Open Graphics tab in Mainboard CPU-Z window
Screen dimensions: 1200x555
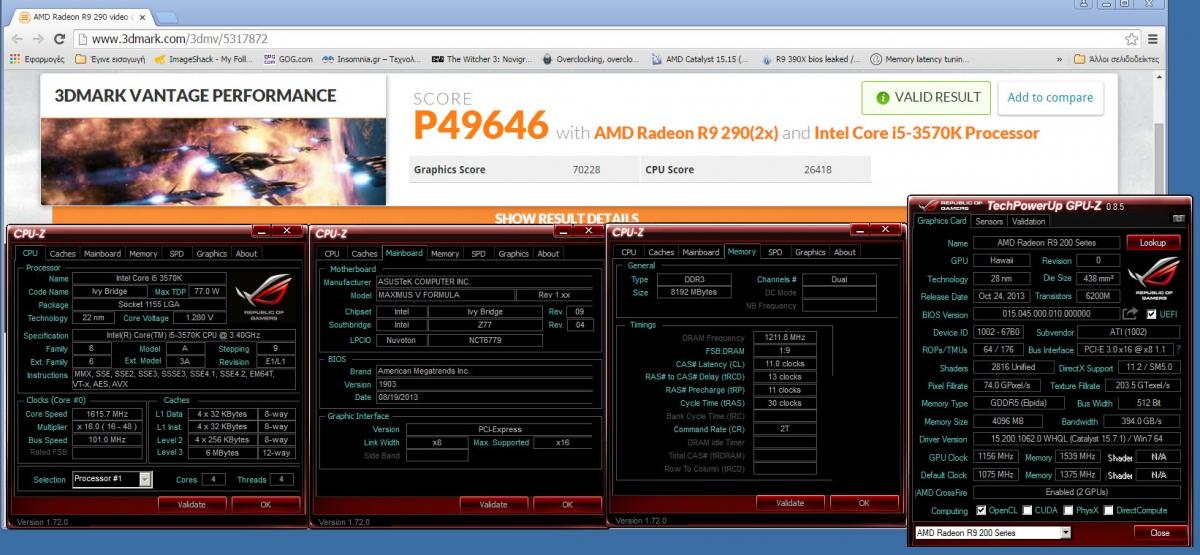coord(513,254)
